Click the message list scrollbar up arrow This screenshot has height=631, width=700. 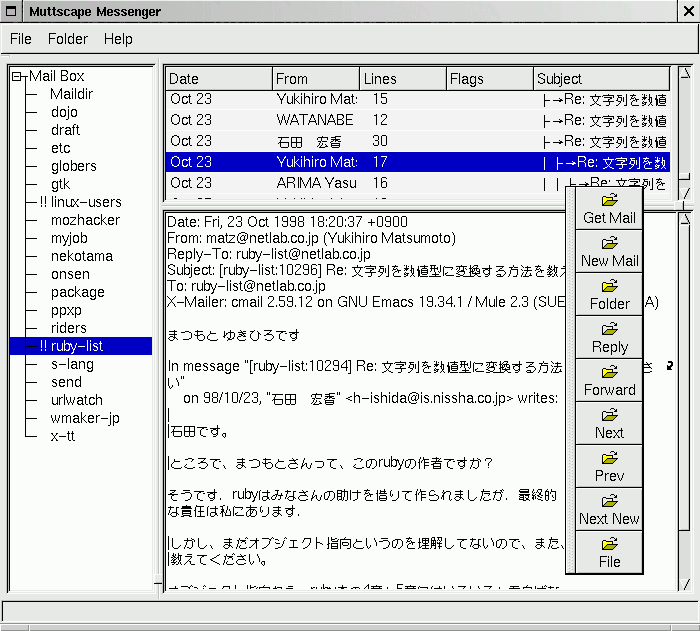685,73
